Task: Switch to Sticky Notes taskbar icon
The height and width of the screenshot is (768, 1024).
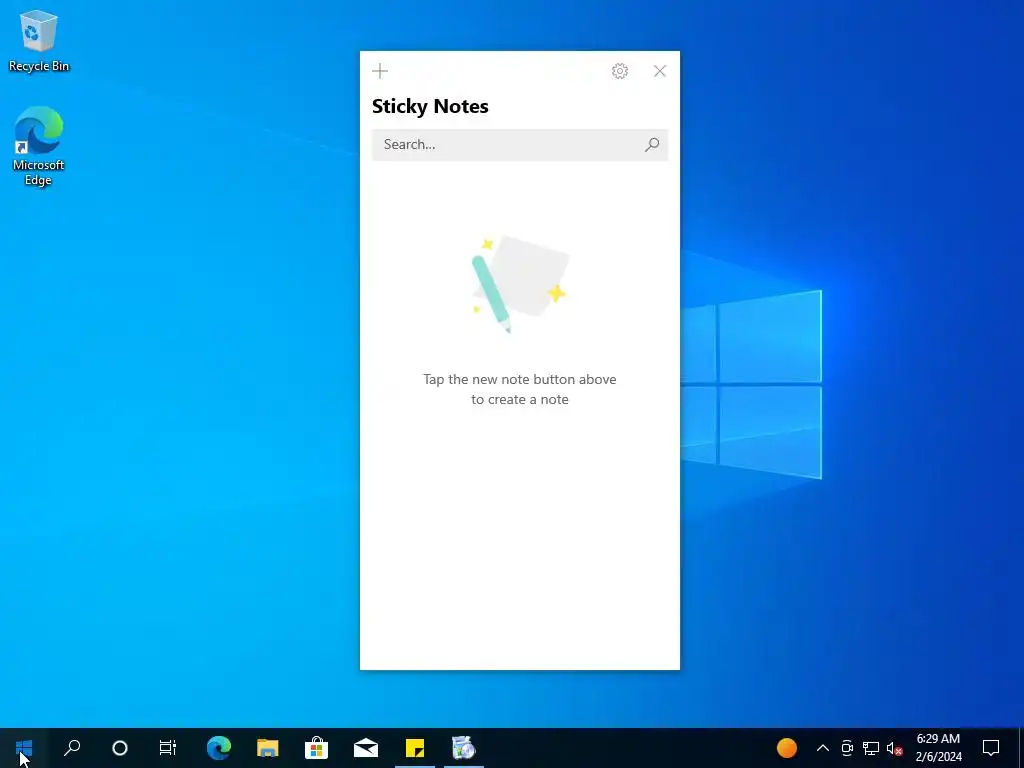Action: click(x=415, y=748)
